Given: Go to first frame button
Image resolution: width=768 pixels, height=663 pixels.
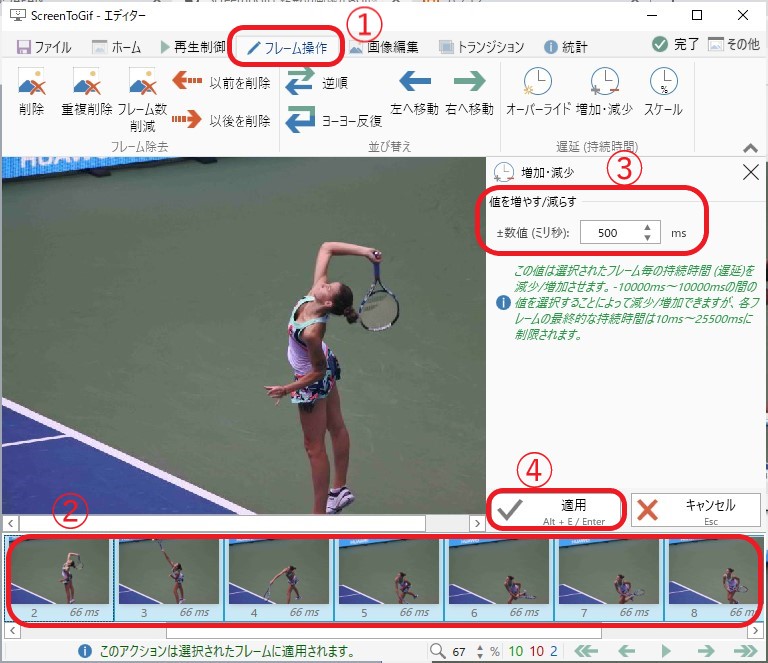Looking at the screenshot, I should point(586,651).
